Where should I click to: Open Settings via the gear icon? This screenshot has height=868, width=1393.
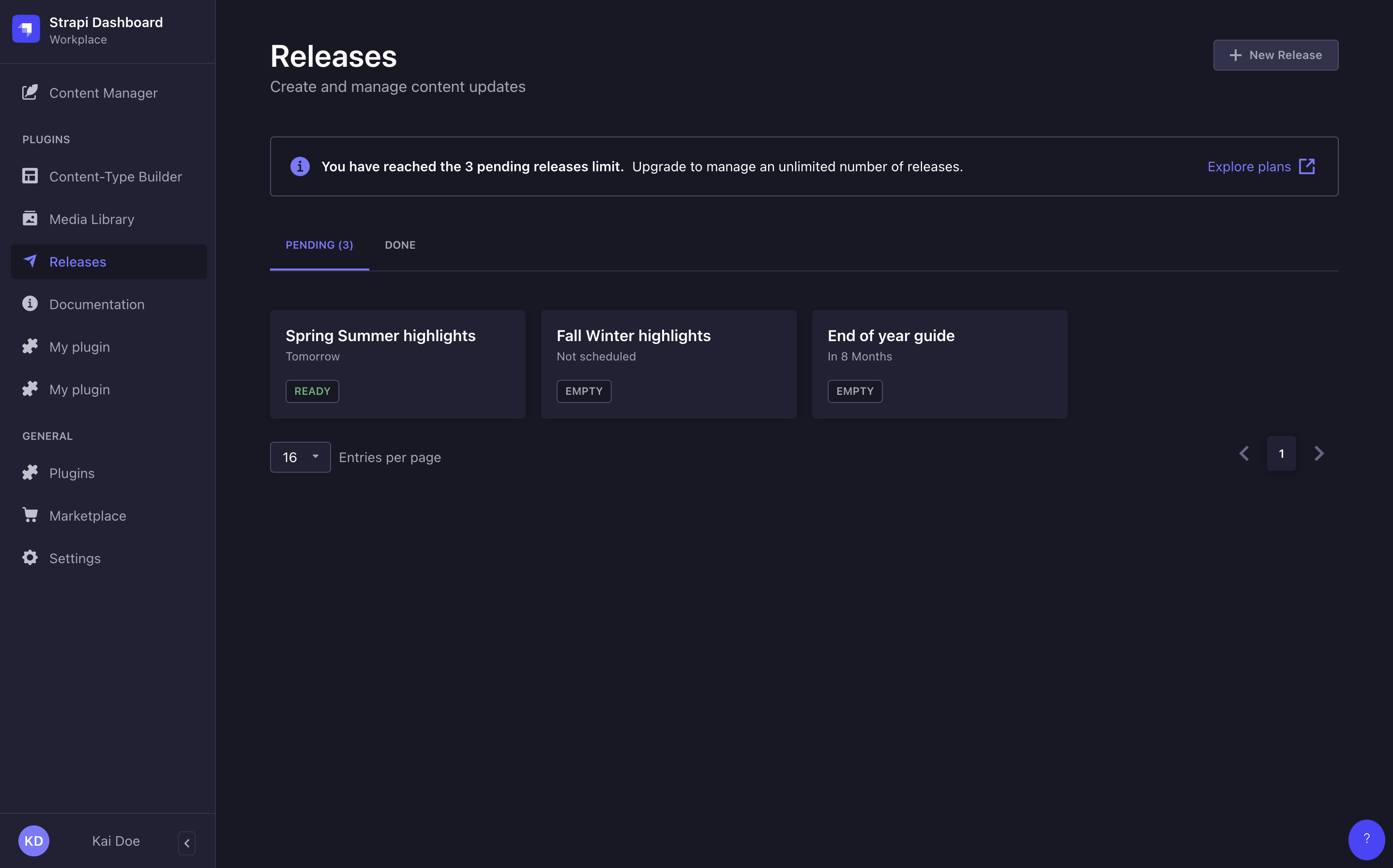[x=30, y=557]
